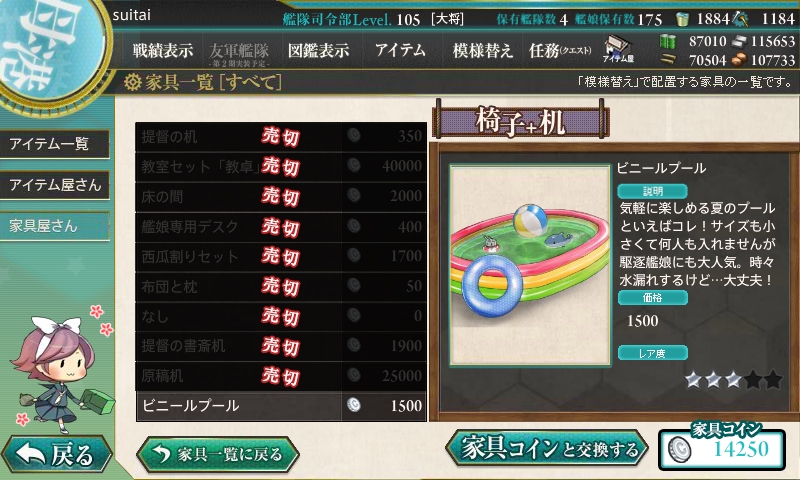Open the 模様替え menu item
800x480 pixels.
(x=482, y=50)
